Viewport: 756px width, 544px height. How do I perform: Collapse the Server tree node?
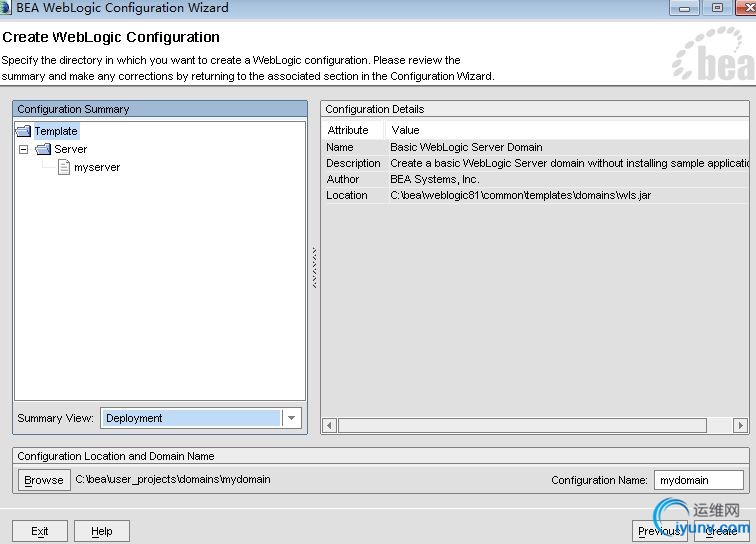tap(23, 149)
